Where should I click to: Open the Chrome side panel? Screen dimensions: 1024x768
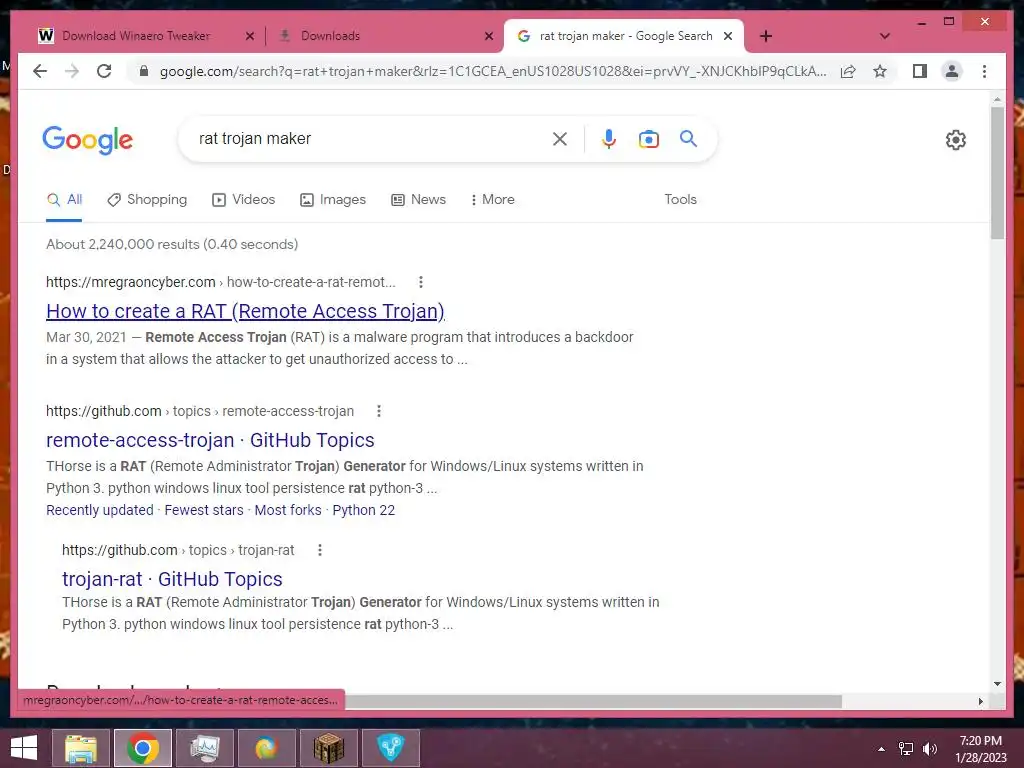point(920,71)
